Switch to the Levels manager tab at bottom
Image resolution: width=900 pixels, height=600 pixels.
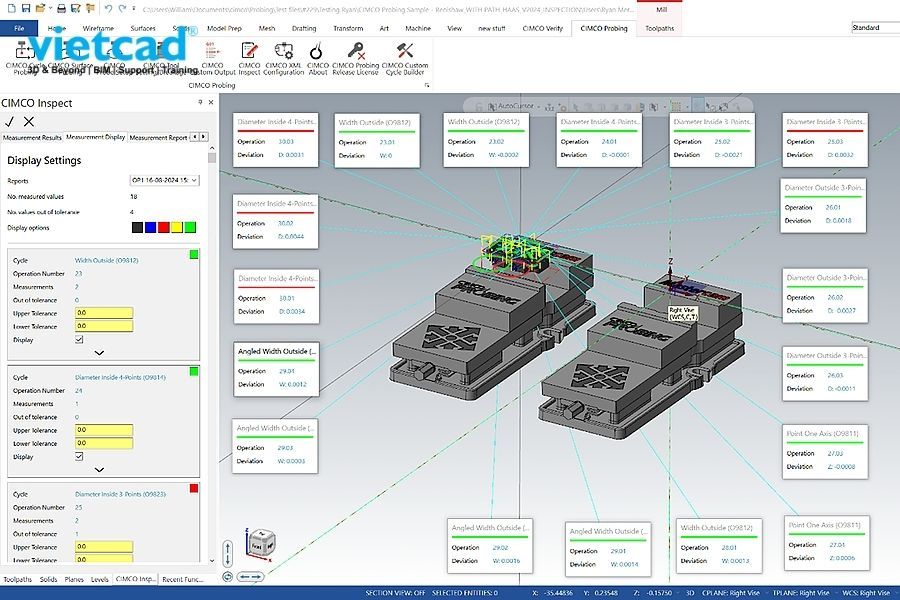[99, 579]
